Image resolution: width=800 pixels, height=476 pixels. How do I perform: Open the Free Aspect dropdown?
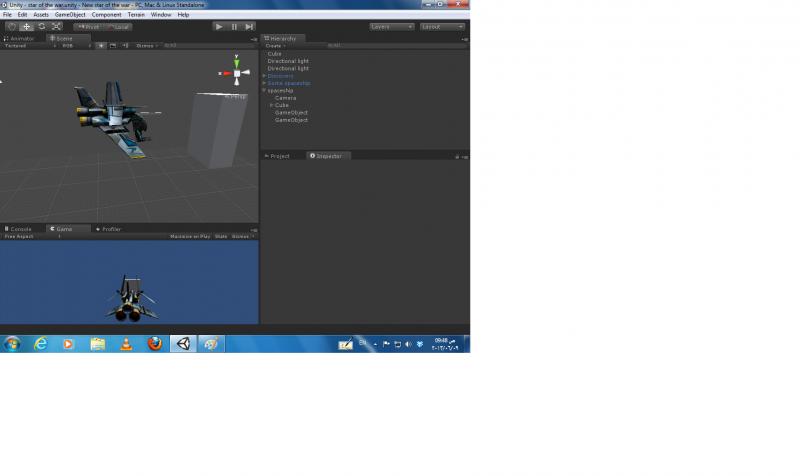[x=32, y=237]
